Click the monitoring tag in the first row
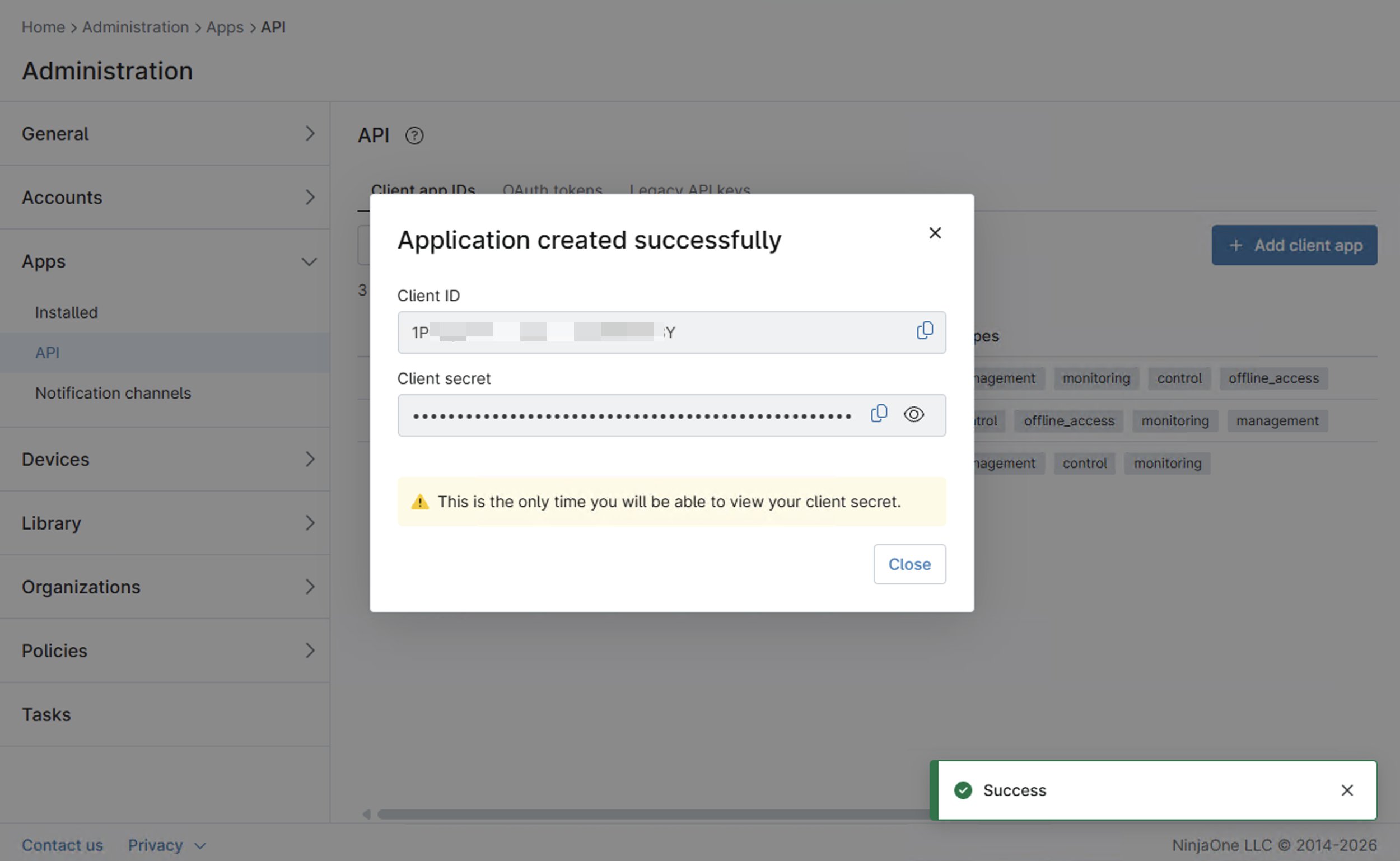Image resolution: width=1400 pixels, height=861 pixels. 1096,378
